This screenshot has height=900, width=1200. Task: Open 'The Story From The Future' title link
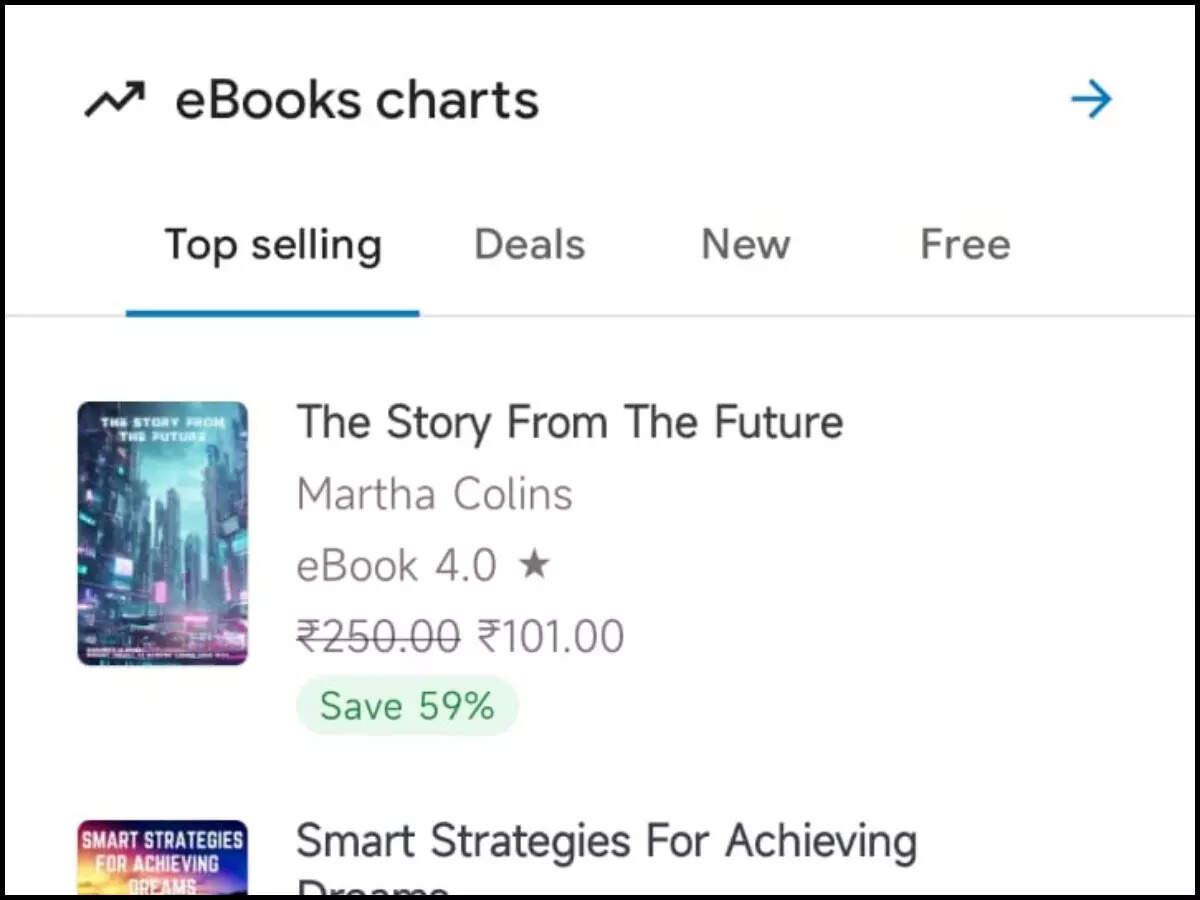569,421
